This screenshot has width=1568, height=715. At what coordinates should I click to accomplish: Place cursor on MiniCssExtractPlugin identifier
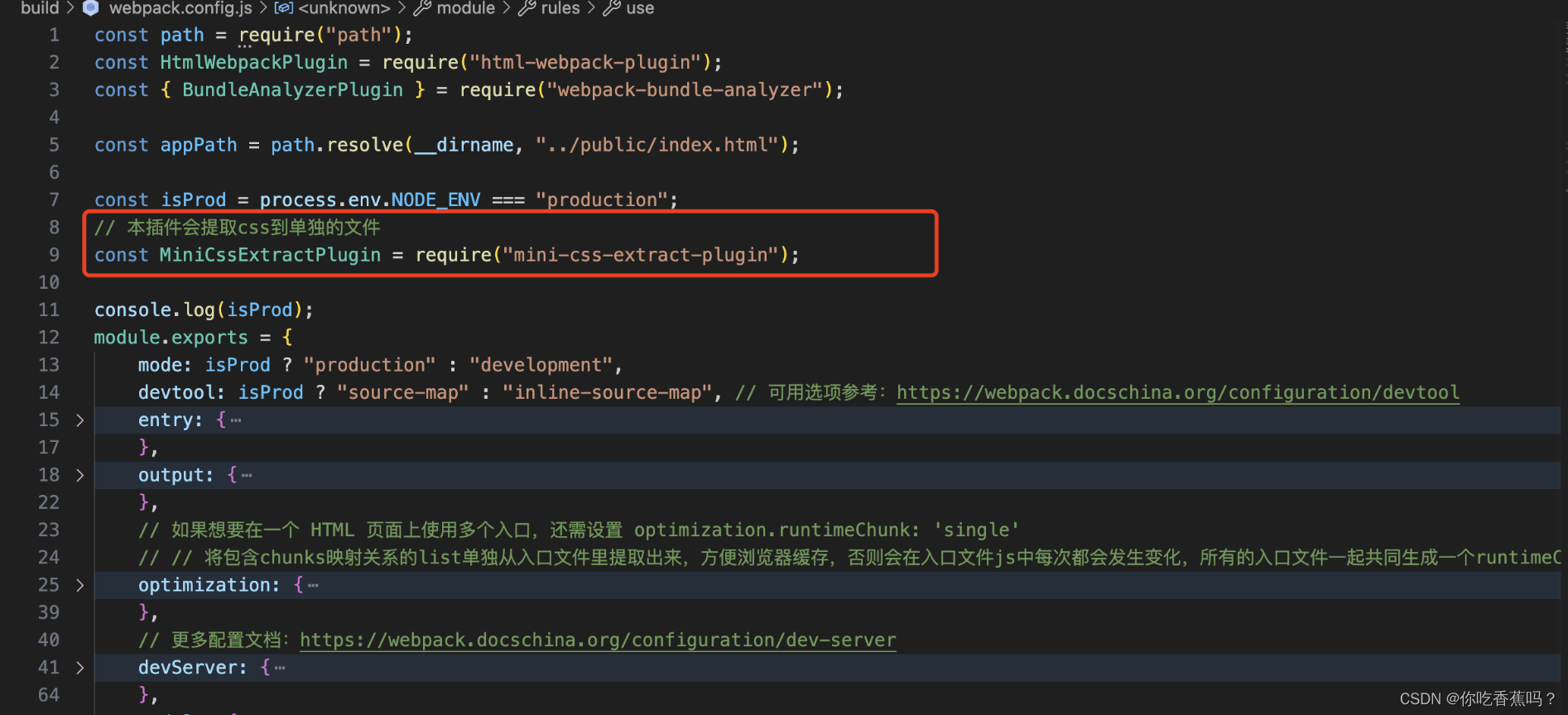tap(270, 255)
